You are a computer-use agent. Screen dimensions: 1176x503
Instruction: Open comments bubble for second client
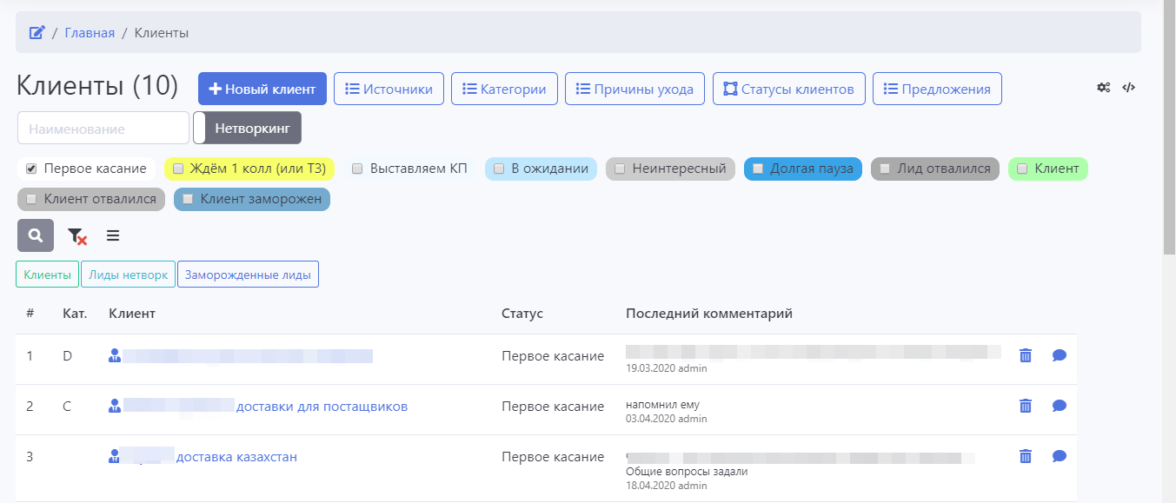[1059, 406]
